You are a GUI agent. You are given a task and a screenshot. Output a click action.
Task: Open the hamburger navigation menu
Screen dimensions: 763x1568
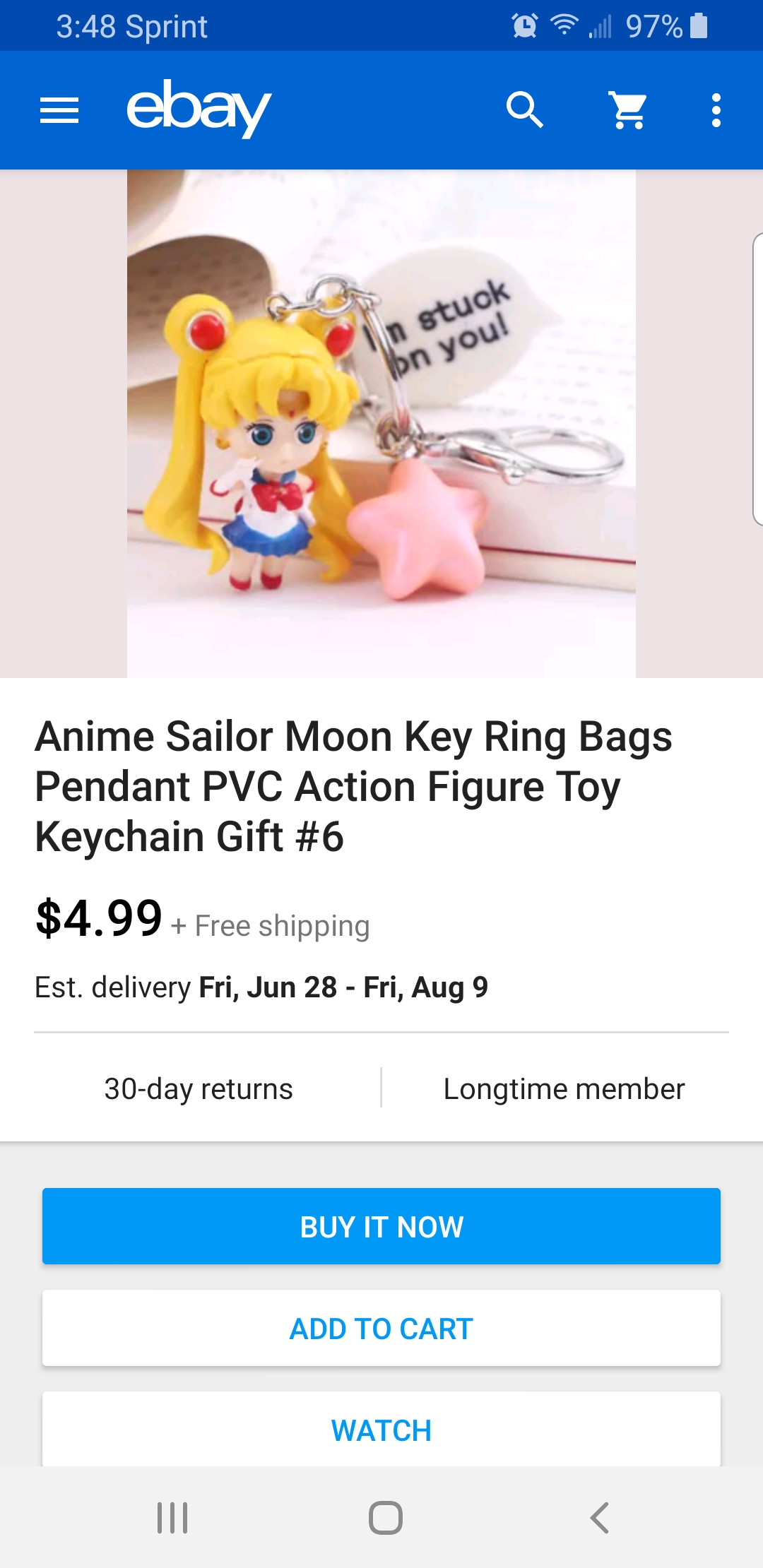tap(59, 110)
